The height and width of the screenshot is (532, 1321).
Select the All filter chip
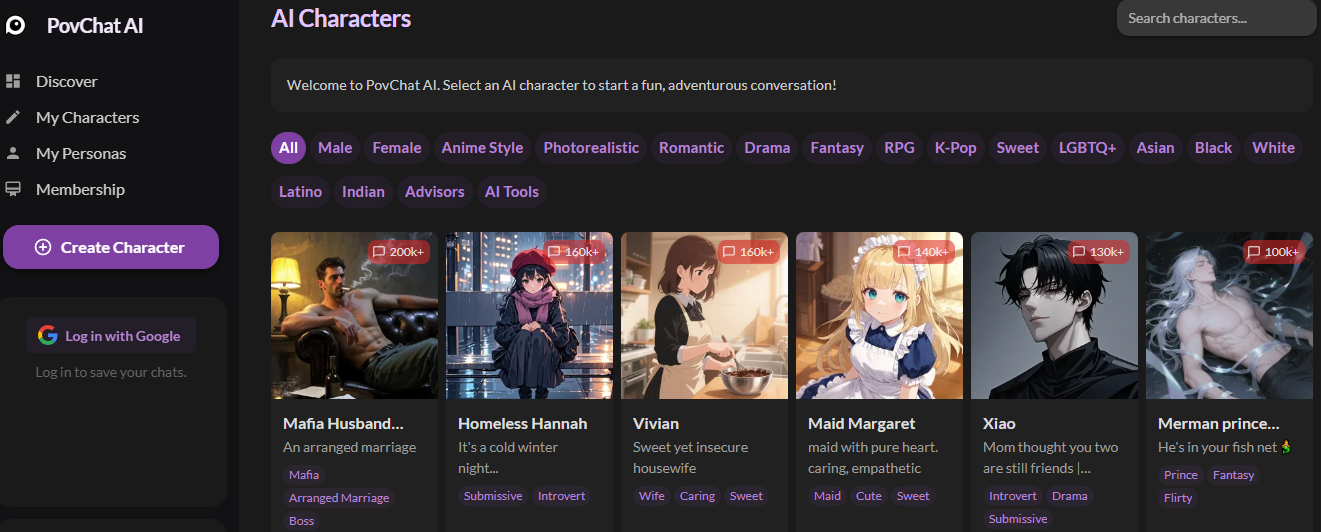(288, 148)
